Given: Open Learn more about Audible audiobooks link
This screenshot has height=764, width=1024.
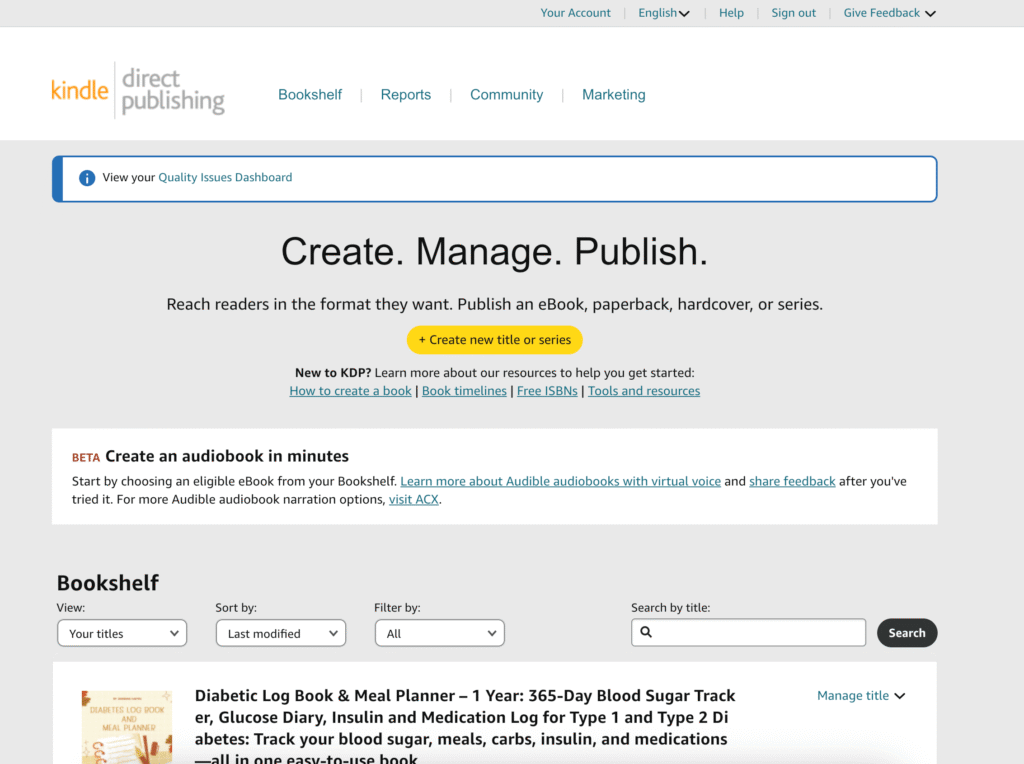Looking at the screenshot, I should (560, 481).
